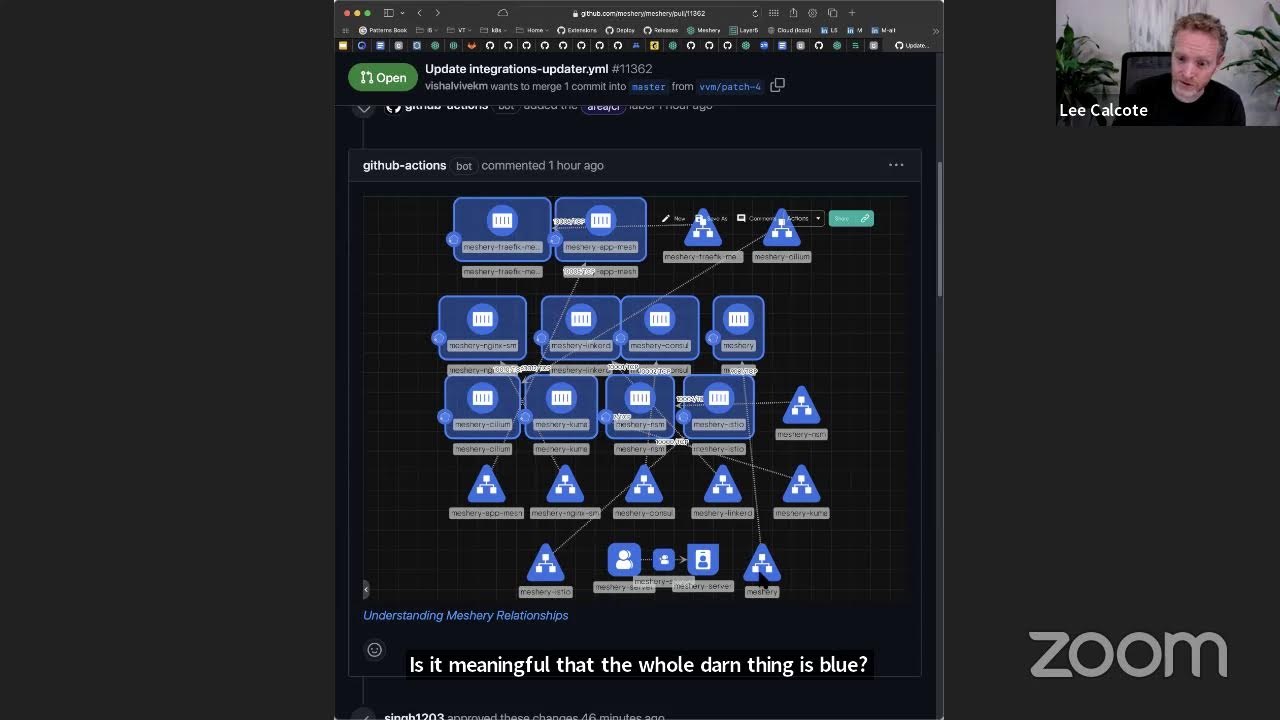Screen dimensions: 1280x720
Task: Open vishalvivekm author profile link
Action: pos(456,86)
